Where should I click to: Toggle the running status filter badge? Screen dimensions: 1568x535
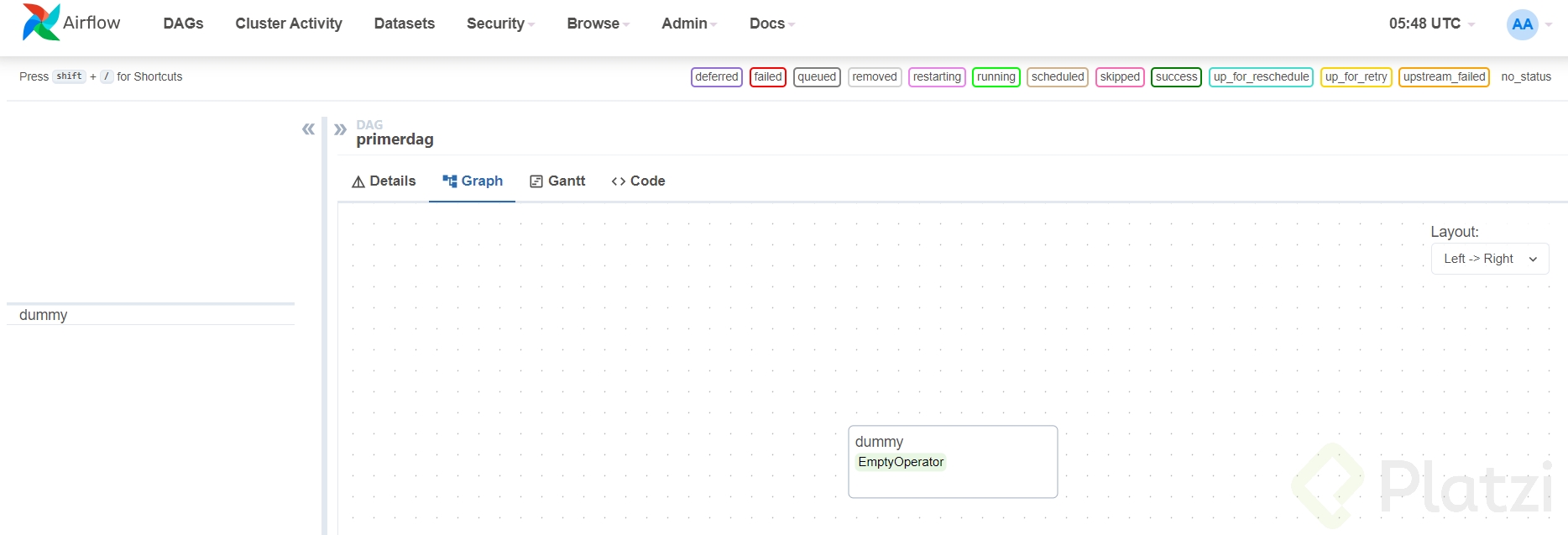coord(996,77)
